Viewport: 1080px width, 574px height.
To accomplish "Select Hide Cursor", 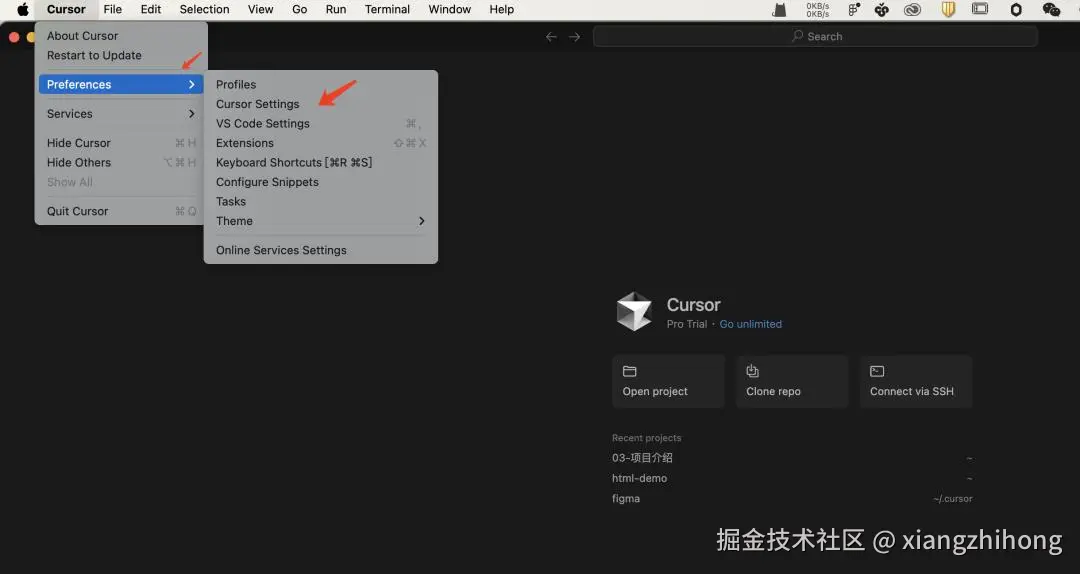I will (121, 143).
